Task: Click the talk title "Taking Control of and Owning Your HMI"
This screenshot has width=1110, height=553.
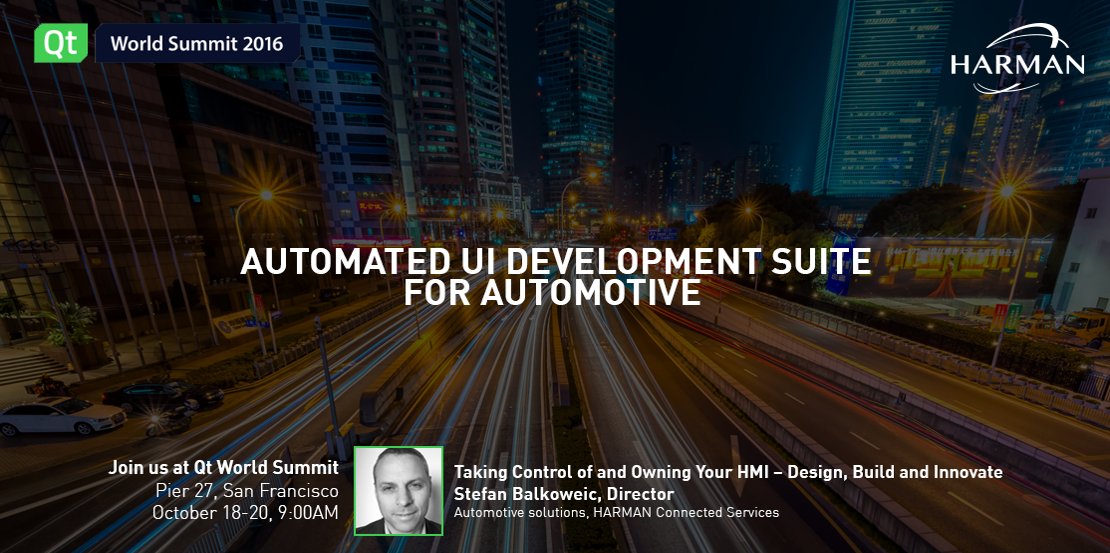Action: (x=613, y=472)
